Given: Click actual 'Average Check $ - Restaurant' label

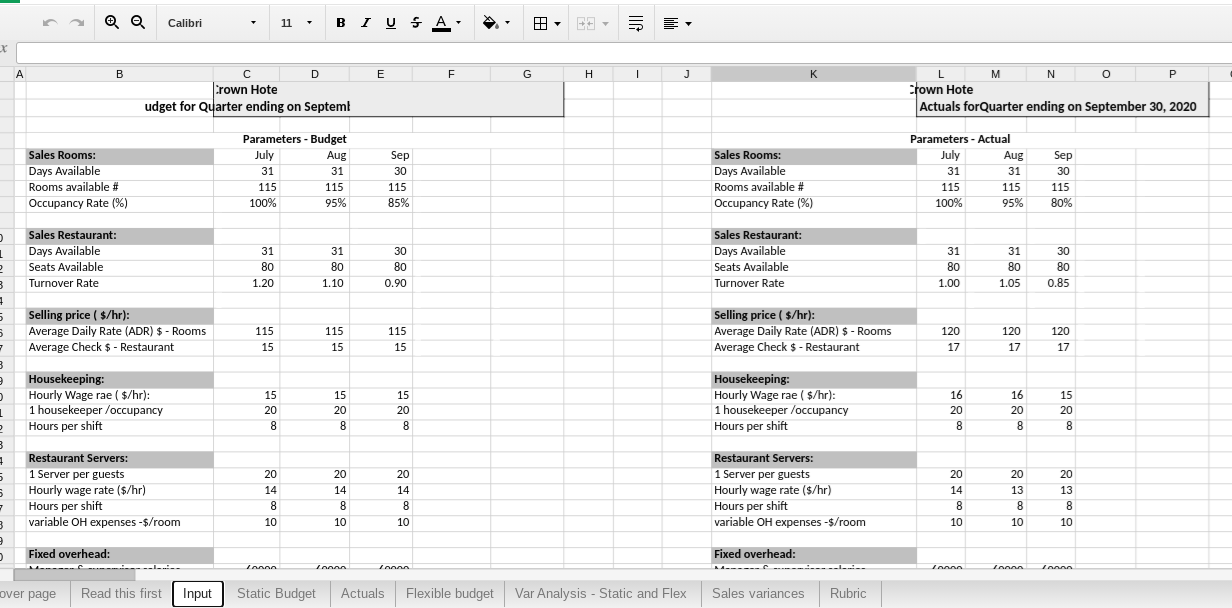Looking at the screenshot, I should pos(786,347).
